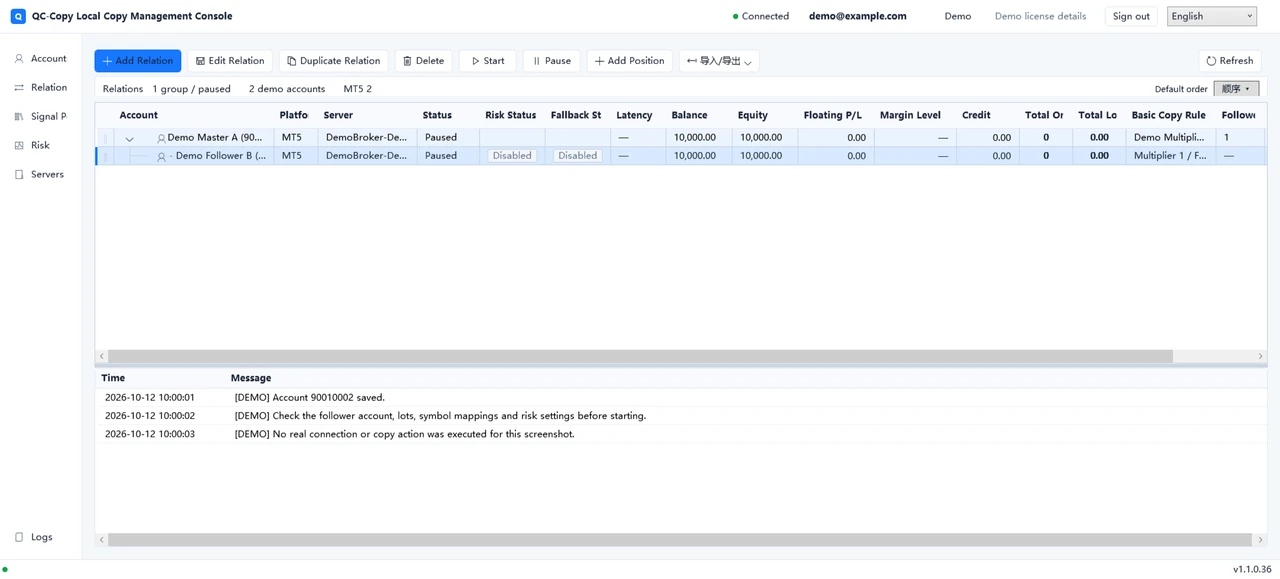Select the 'No real connection' log entry
This screenshot has height=579, width=1280.
click(681, 434)
